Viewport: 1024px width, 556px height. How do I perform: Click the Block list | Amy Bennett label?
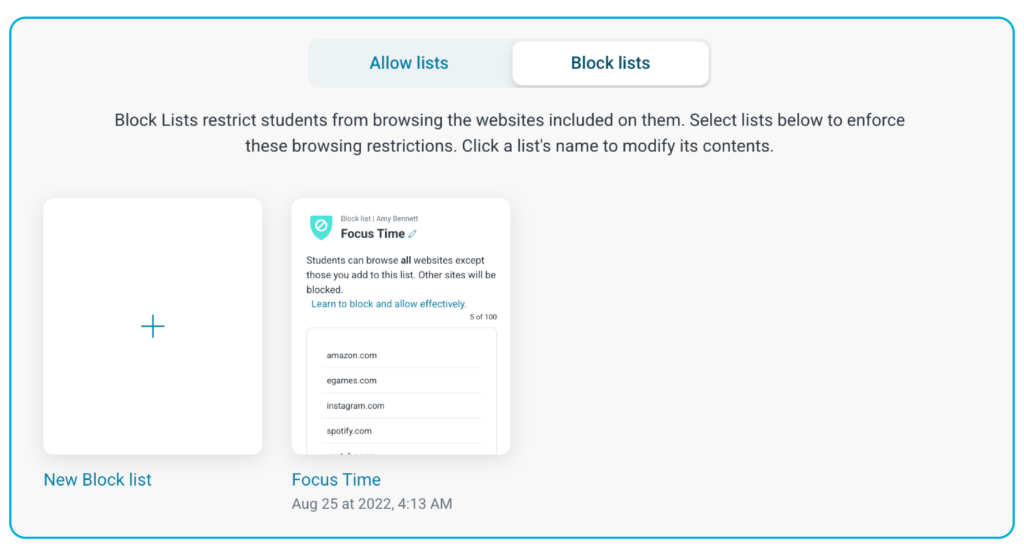[379, 219]
